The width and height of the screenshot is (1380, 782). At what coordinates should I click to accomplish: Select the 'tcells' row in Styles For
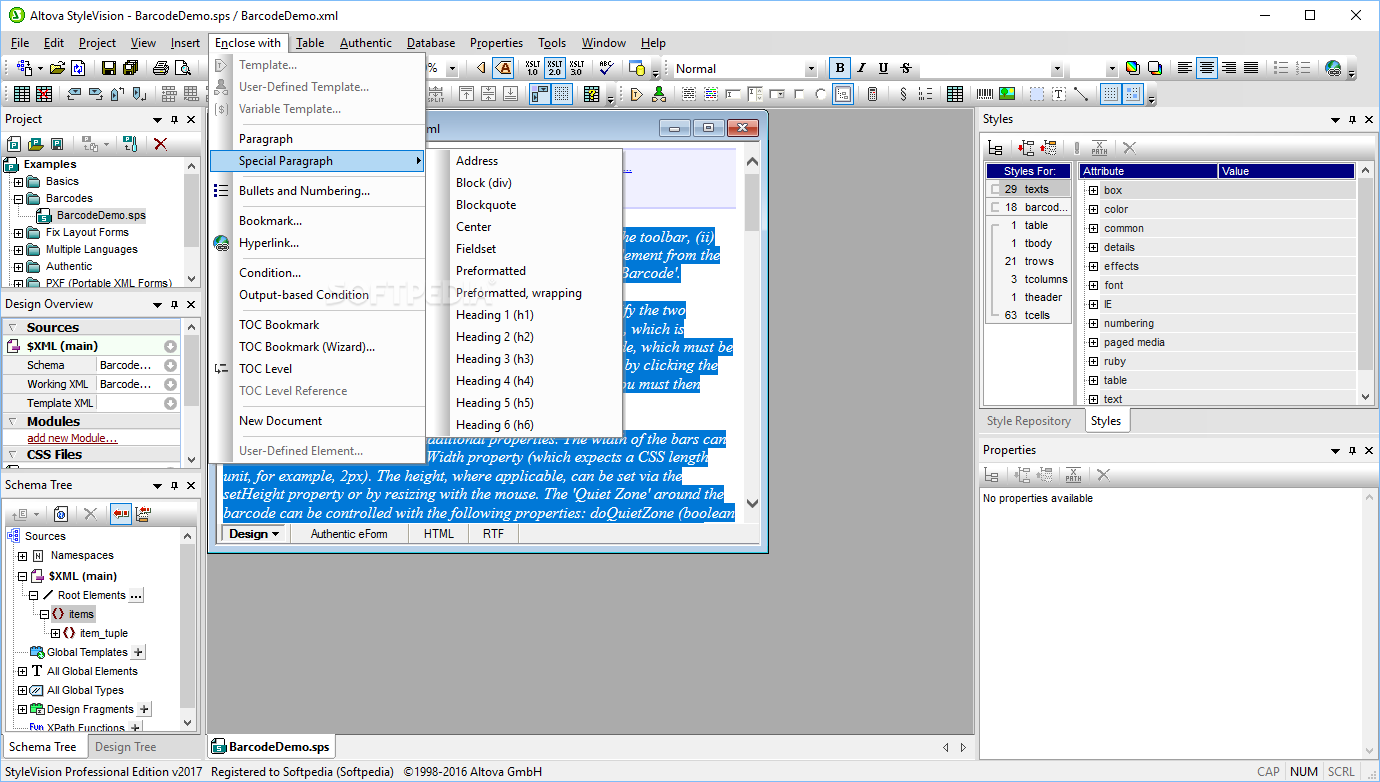1028,315
